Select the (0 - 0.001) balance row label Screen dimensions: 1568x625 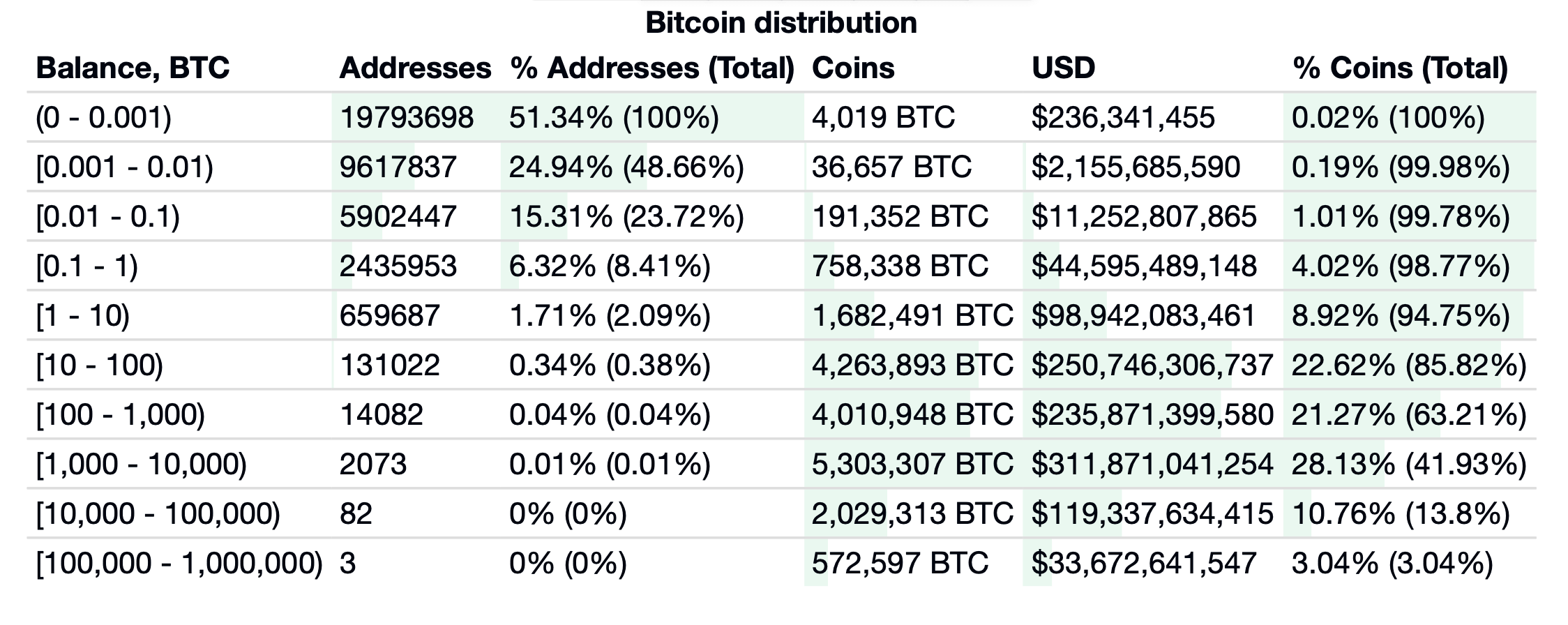pos(103,117)
